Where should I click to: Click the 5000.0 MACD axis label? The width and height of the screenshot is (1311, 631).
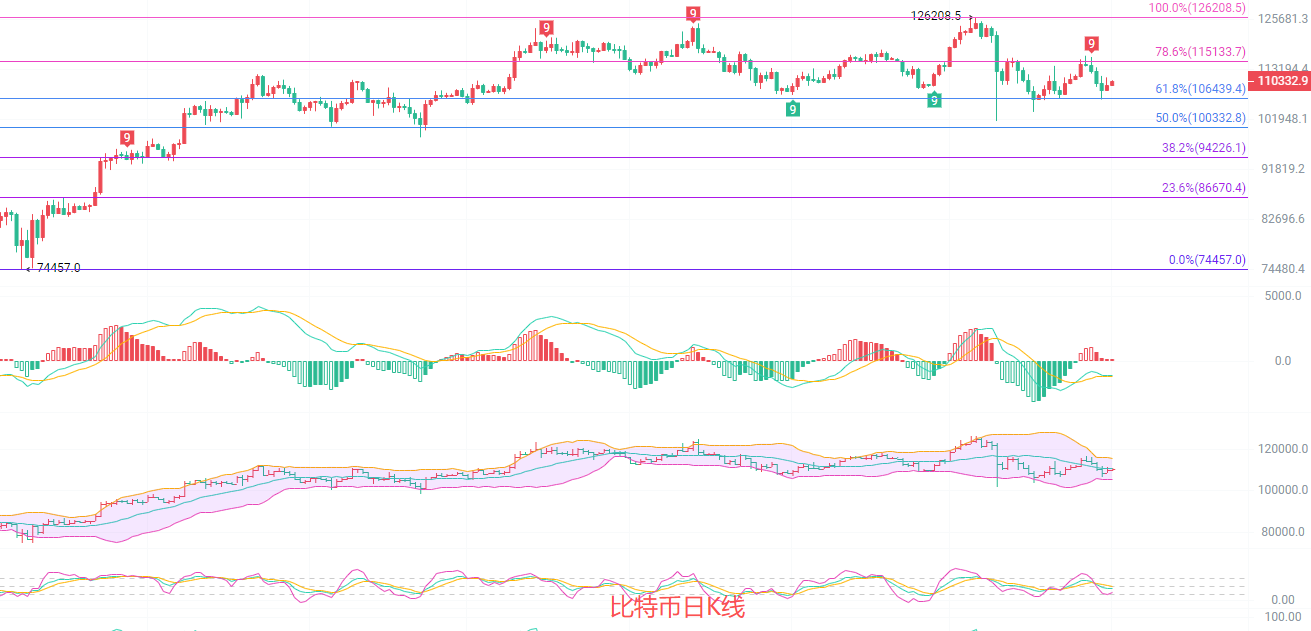[x=1283, y=296]
